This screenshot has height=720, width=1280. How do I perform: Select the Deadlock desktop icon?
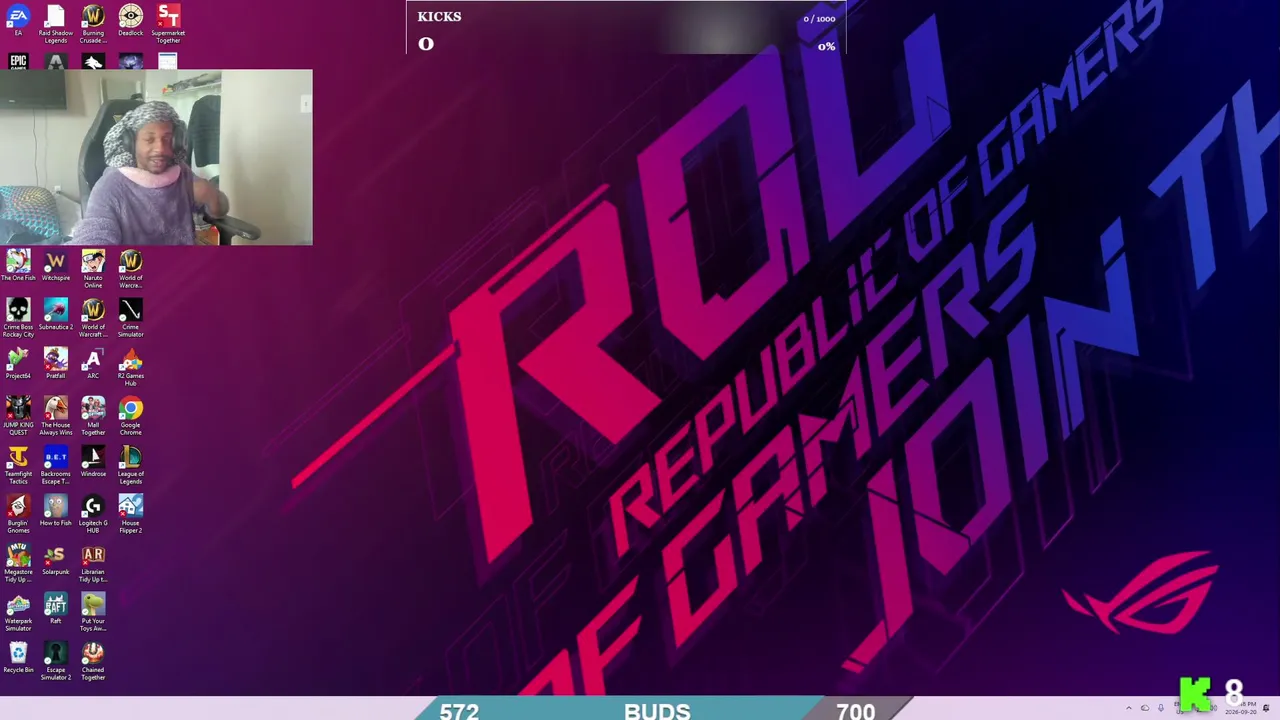click(131, 22)
